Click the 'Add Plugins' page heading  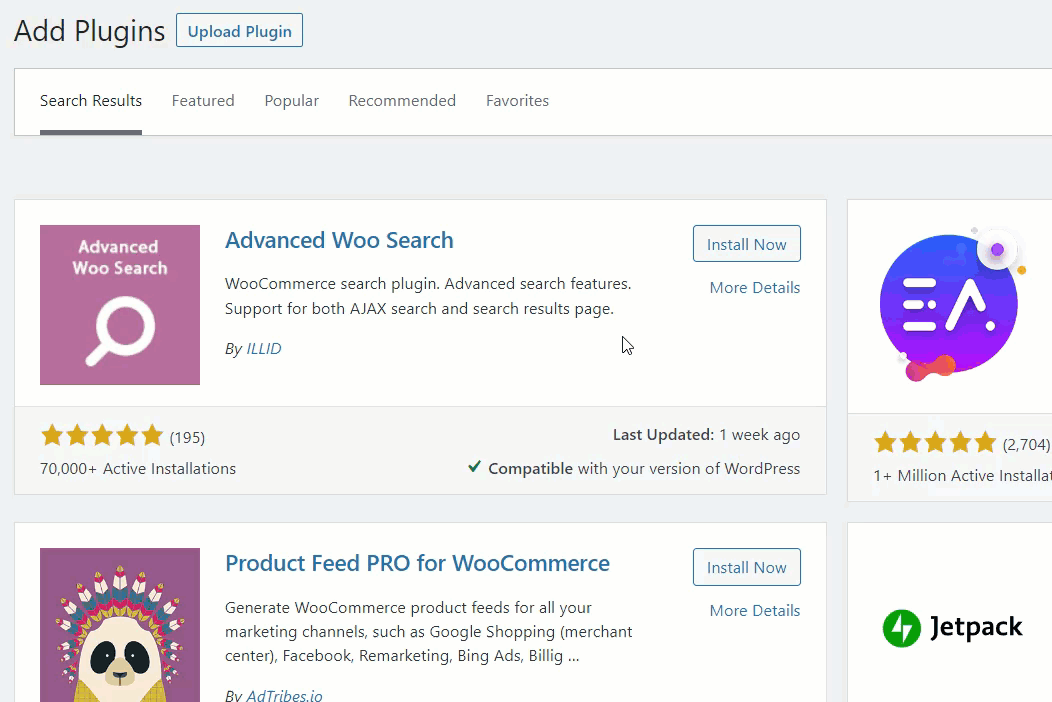tap(89, 31)
